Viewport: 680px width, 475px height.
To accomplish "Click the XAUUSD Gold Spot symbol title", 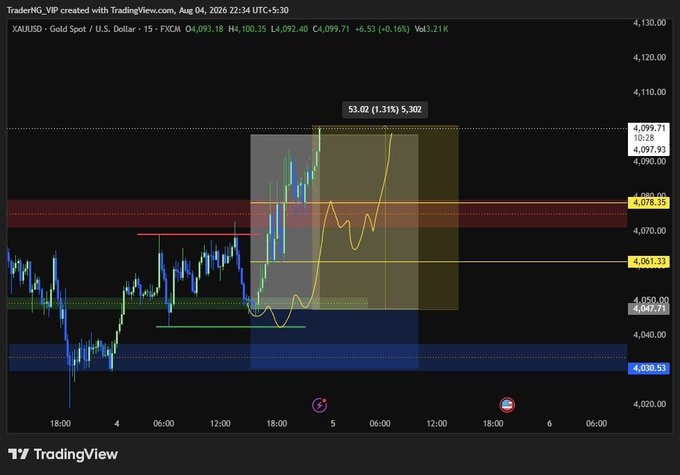I will (96, 29).
